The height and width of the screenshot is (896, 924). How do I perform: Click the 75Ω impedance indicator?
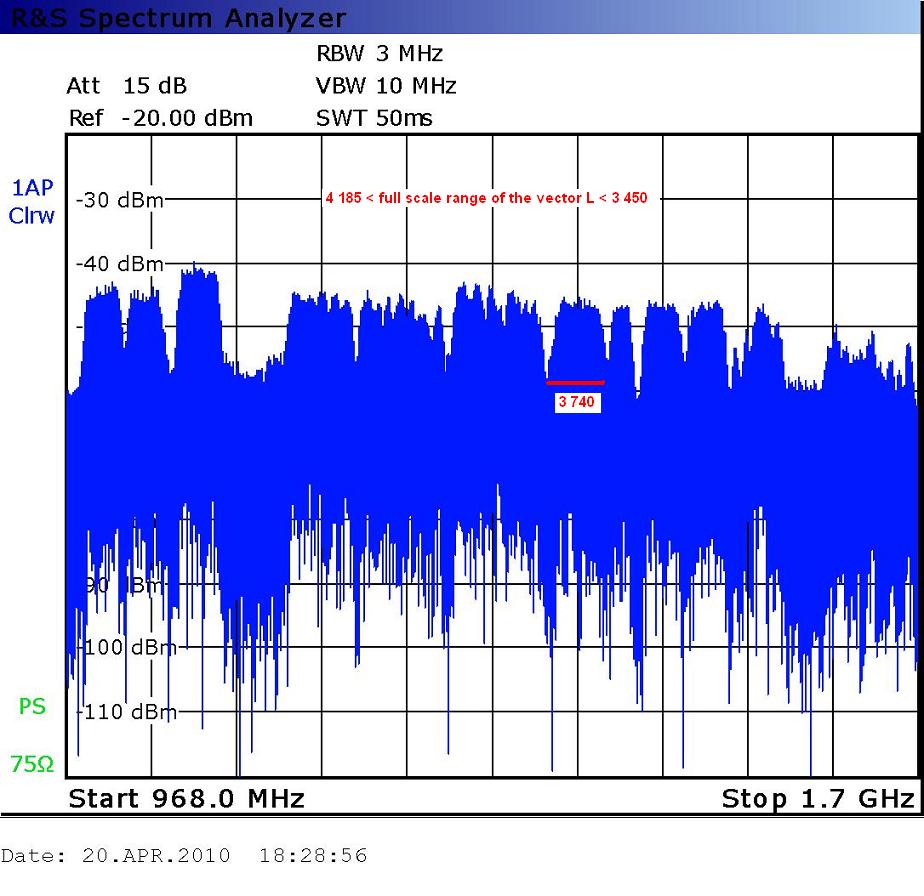coord(32,765)
